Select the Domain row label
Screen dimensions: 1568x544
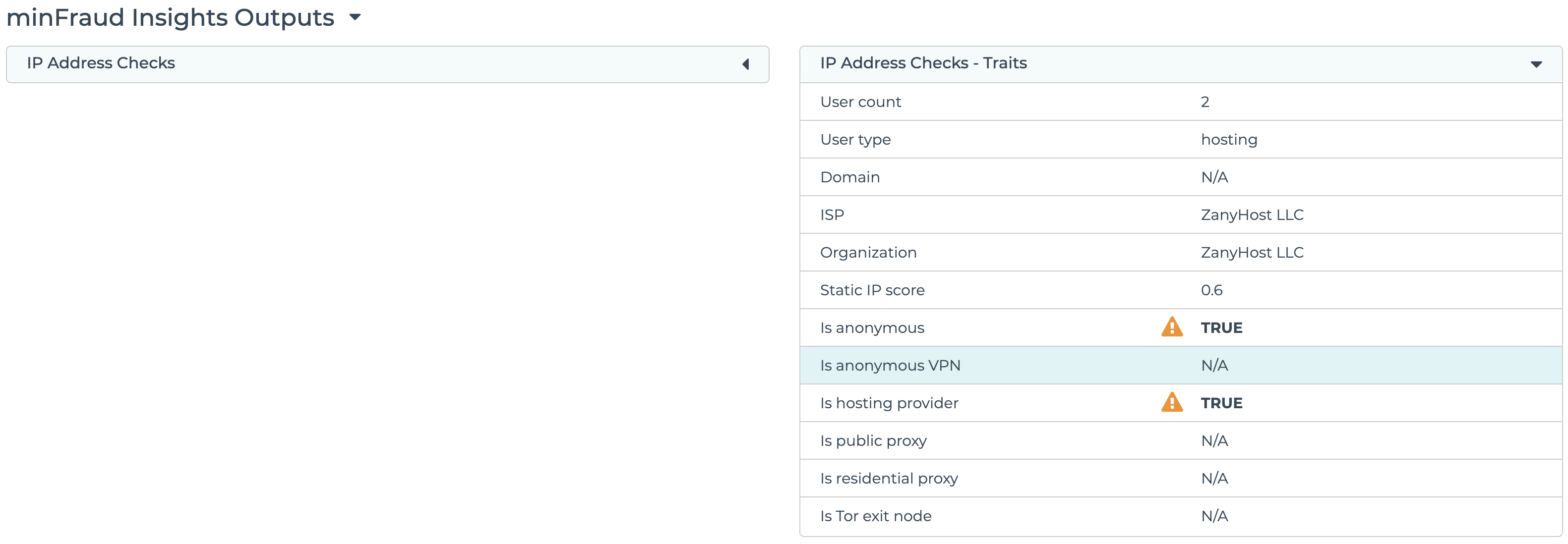pos(850,177)
